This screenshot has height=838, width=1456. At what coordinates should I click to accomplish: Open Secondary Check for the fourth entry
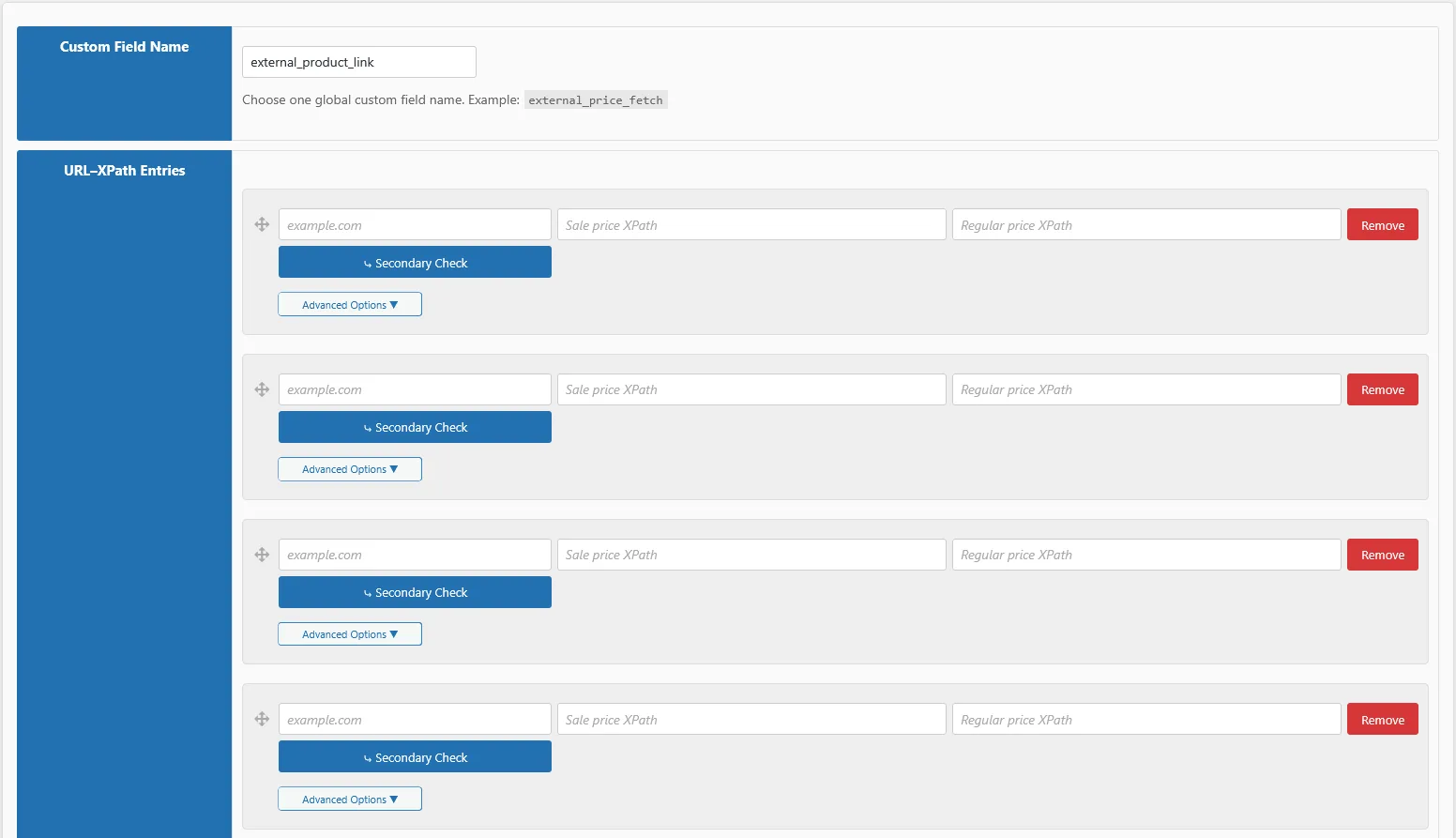[415, 756]
